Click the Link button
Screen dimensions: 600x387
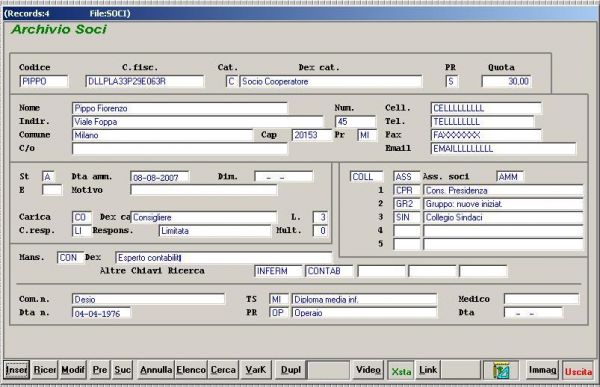click(x=428, y=370)
